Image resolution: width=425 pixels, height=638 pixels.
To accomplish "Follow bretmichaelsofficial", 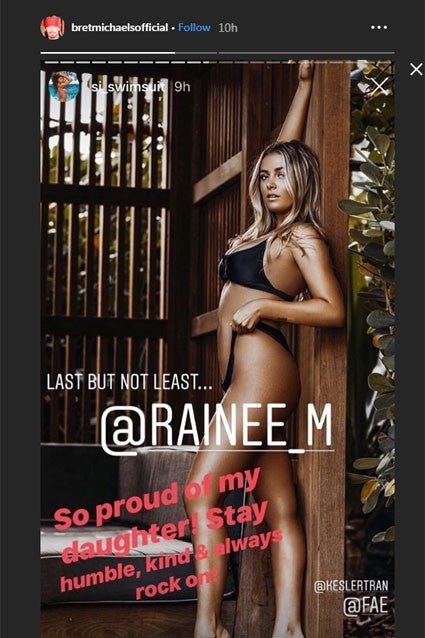I will click(194, 28).
